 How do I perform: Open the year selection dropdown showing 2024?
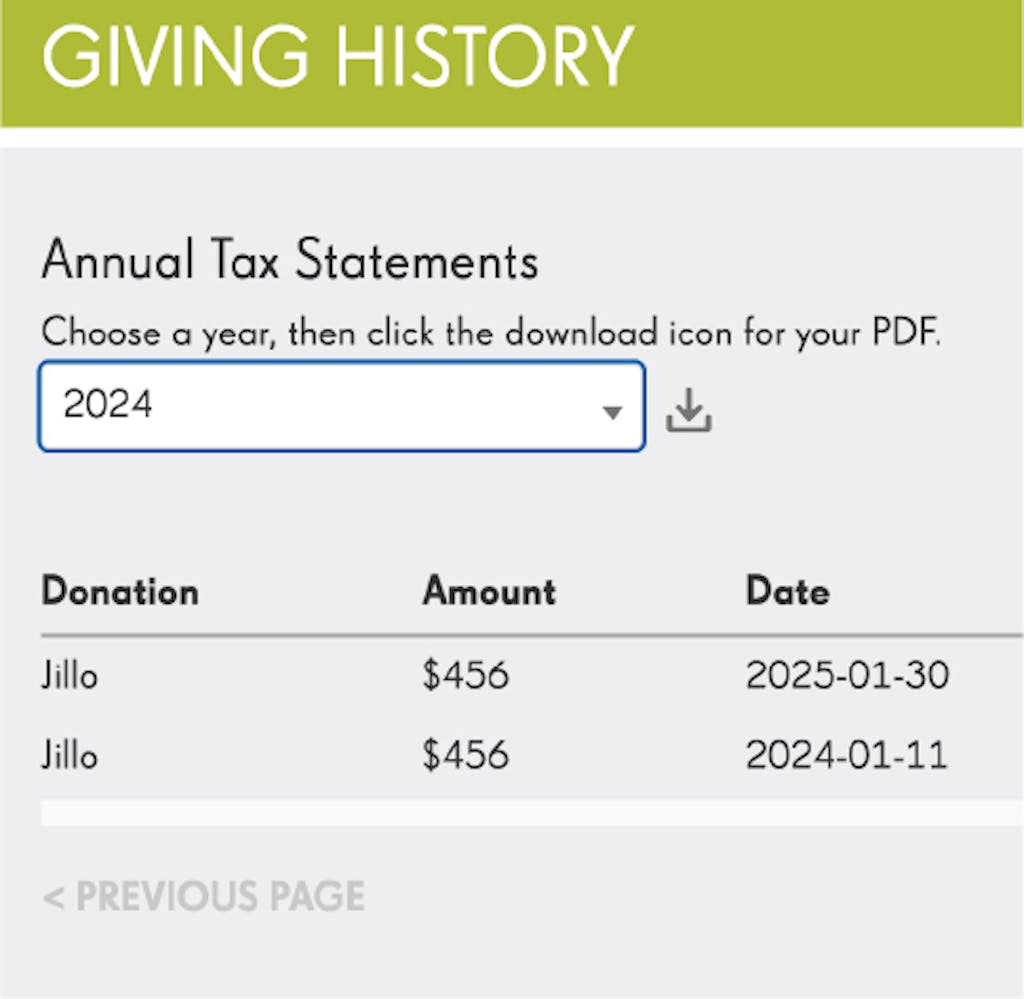click(x=340, y=406)
